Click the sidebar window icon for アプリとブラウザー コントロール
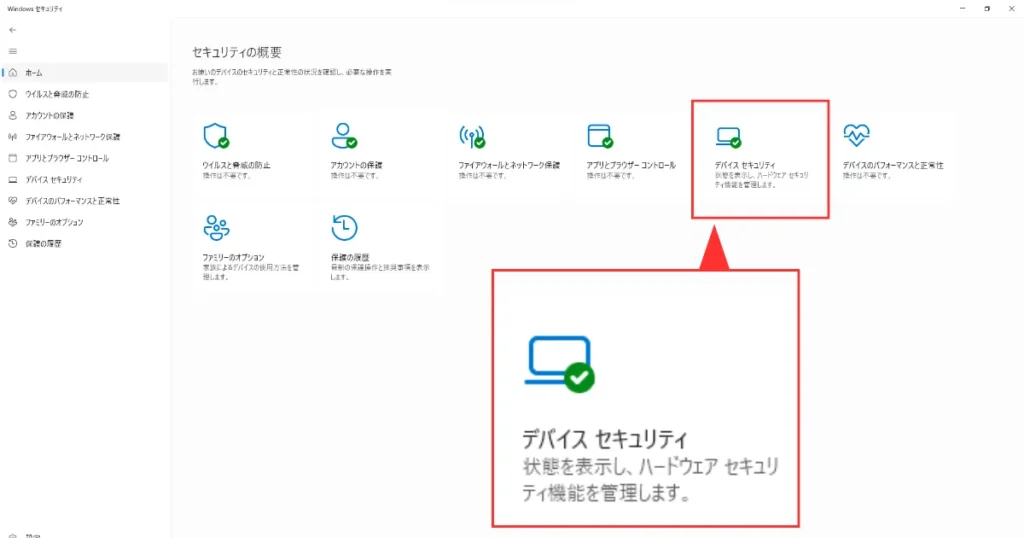1024x538 pixels. 12,158
